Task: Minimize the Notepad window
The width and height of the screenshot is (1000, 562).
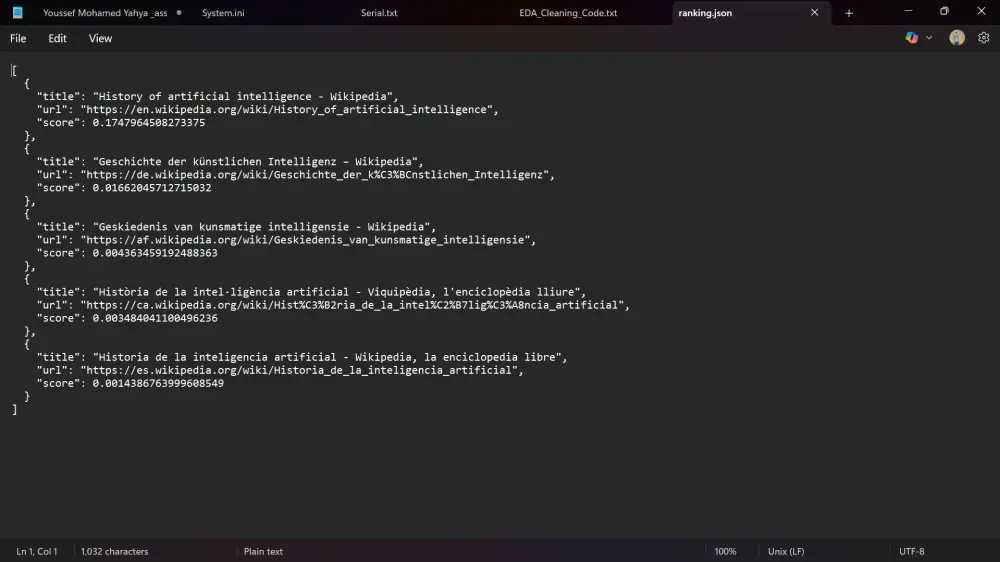Action: tap(908, 11)
